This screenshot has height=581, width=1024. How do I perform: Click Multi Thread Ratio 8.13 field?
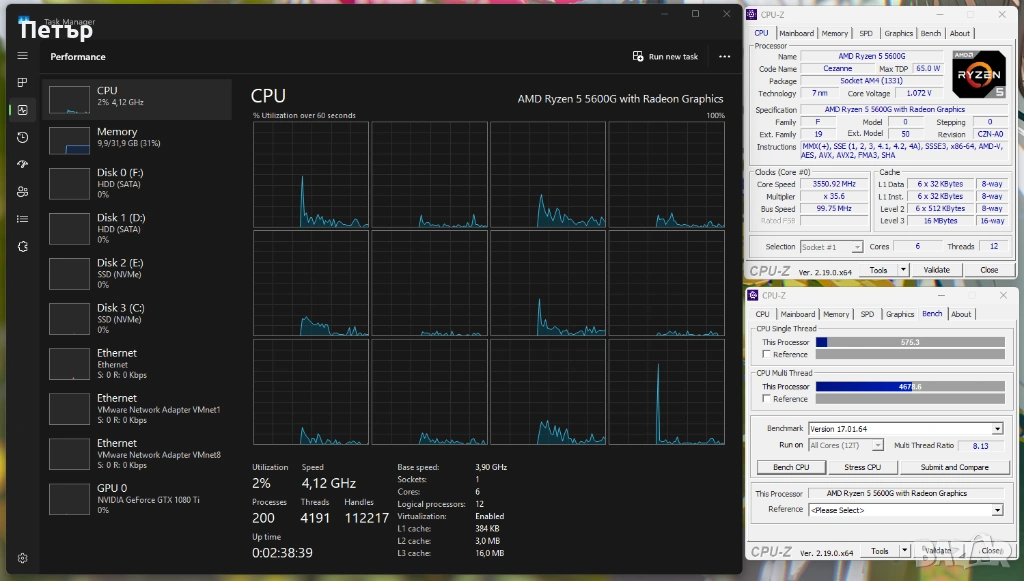981,446
